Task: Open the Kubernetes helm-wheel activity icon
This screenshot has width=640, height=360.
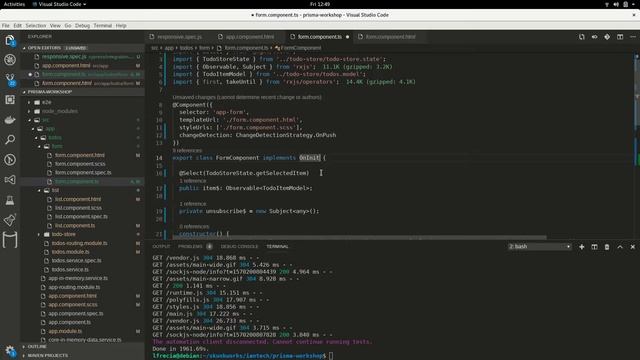Action: 10,60
